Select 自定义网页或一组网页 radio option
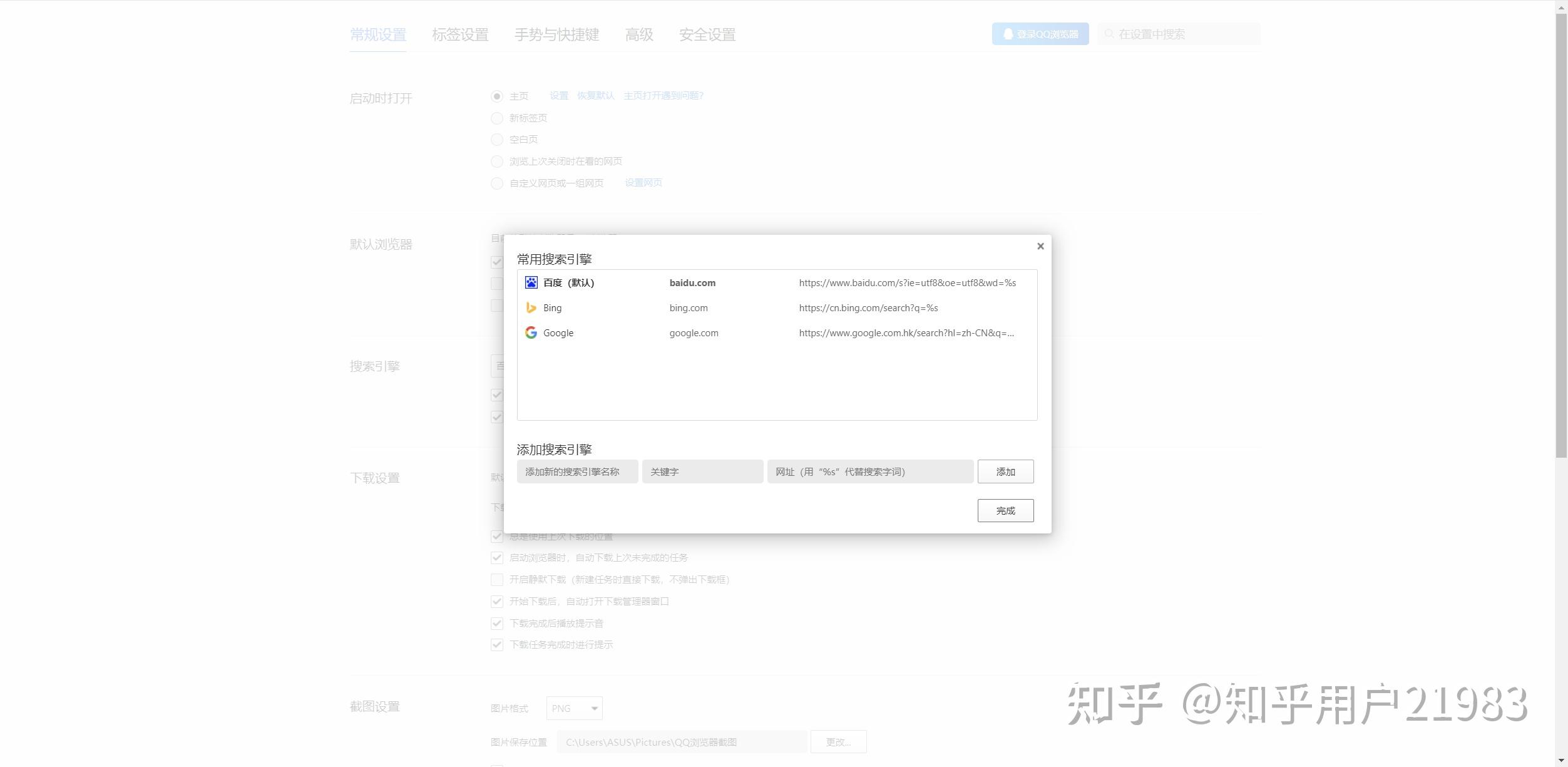This screenshot has width=1568, height=767. coord(497,183)
